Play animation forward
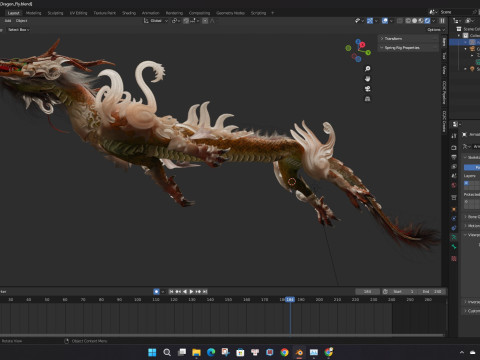 (191, 292)
